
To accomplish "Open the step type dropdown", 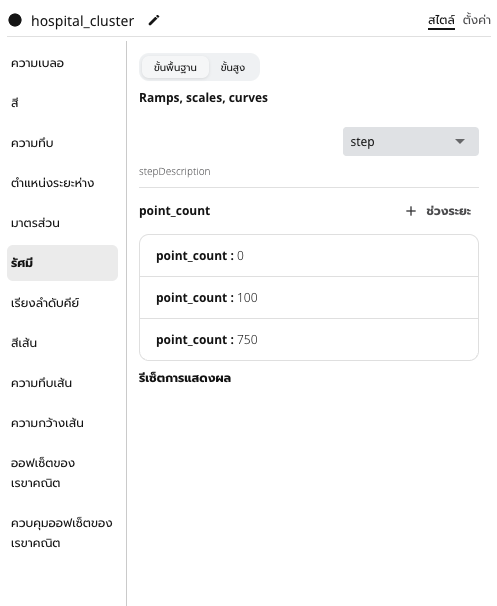I will pos(410,141).
